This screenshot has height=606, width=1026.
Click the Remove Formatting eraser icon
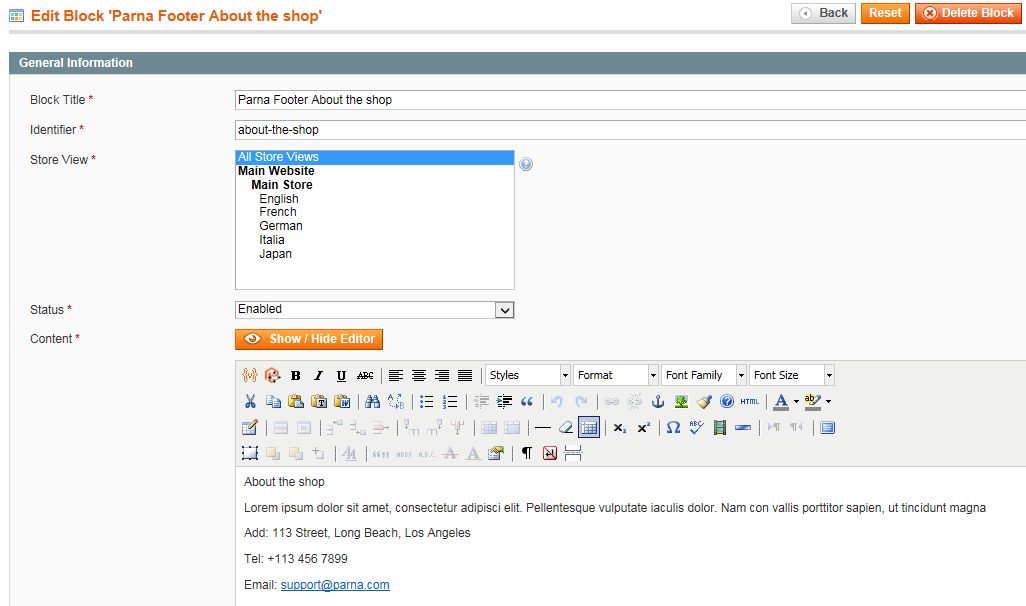click(565, 427)
